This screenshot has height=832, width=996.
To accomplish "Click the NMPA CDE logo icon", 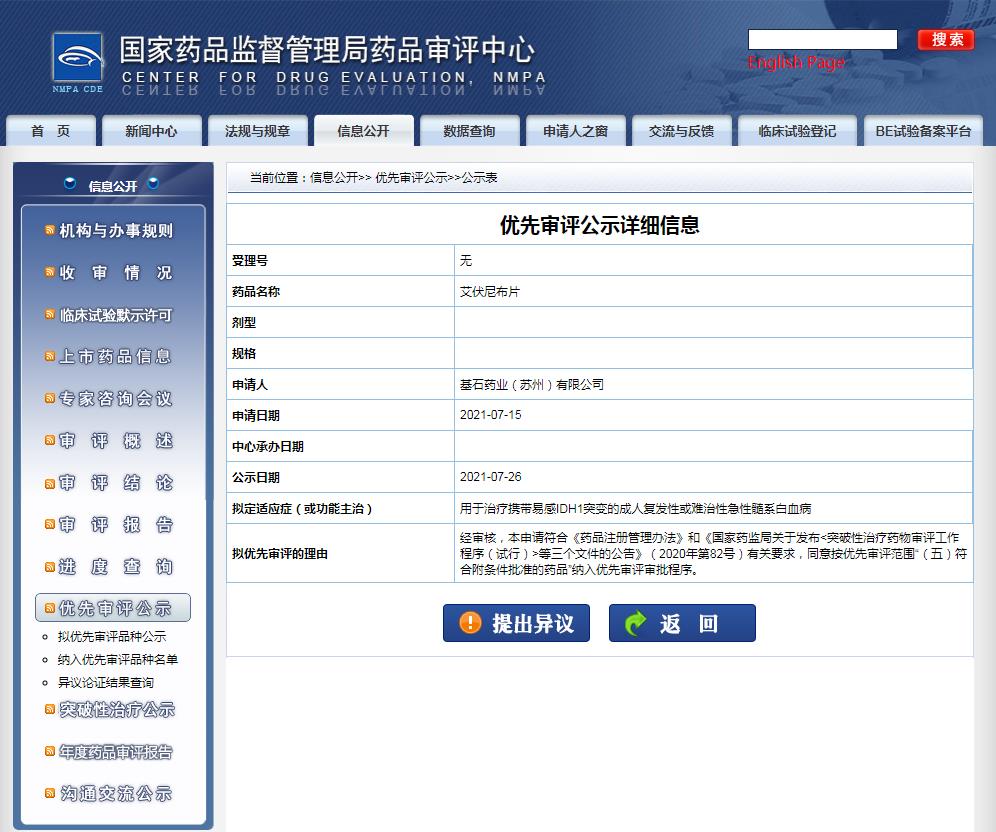I will pos(78,62).
